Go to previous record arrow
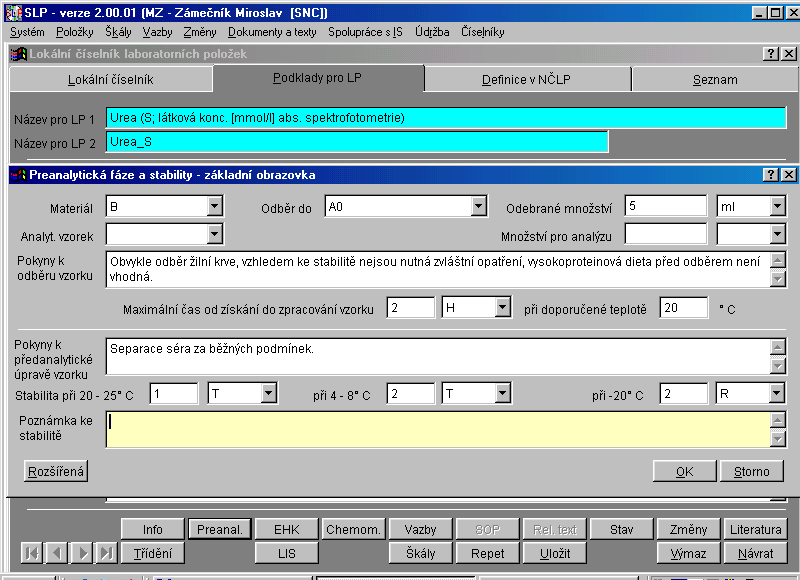 point(57,553)
